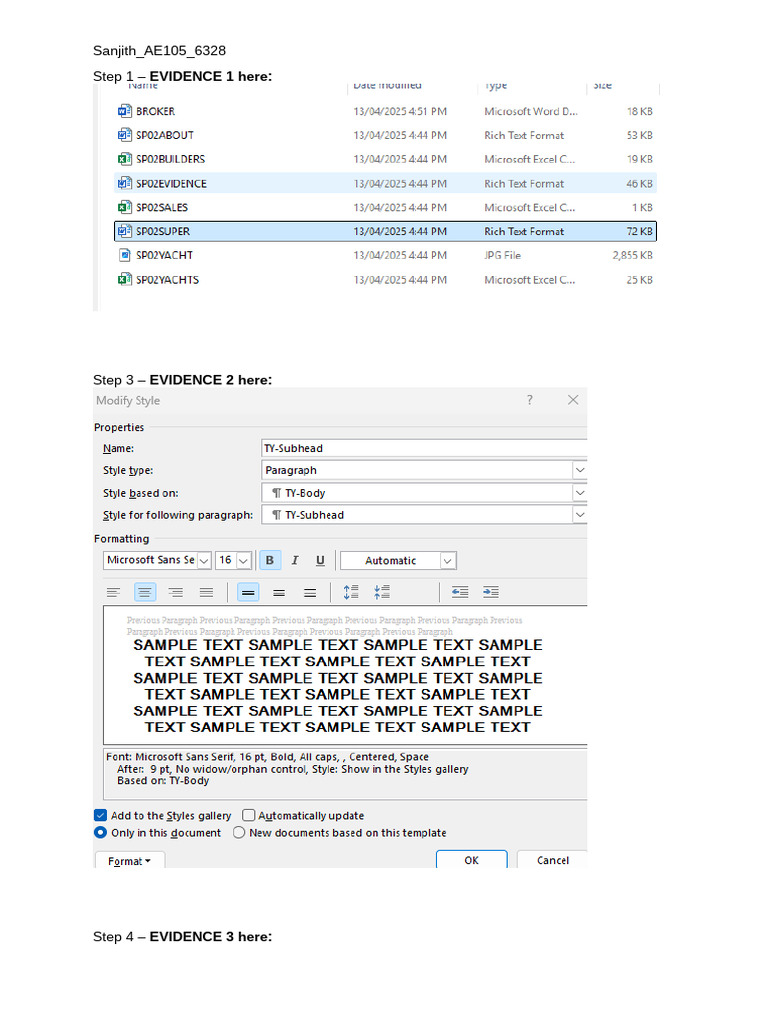Choose 1.5 line spacing icon
Image resolution: width=768 pixels, height=1024 pixels.
[x=279, y=592]
